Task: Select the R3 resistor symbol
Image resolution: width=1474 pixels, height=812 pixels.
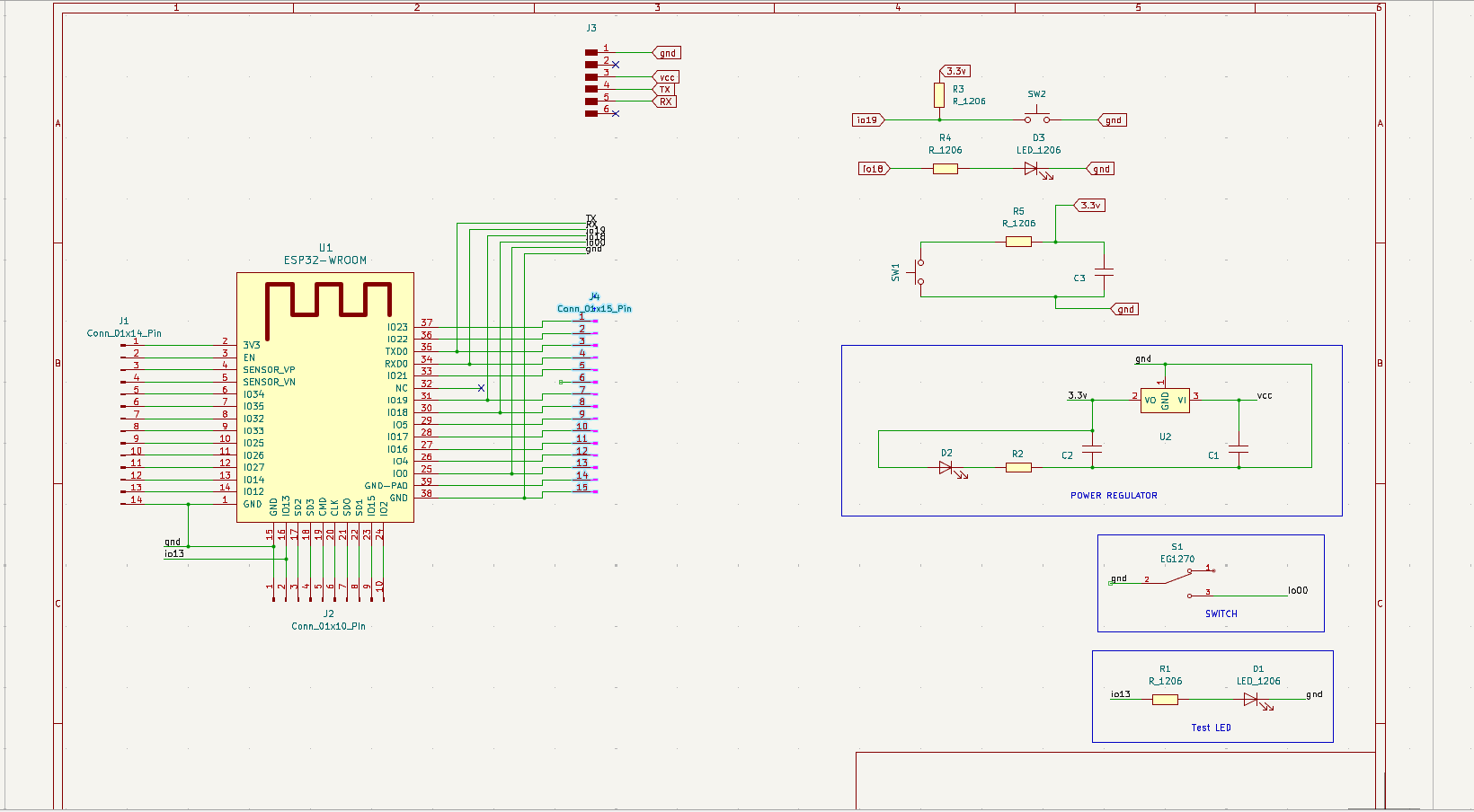Action: coord(939,95)
